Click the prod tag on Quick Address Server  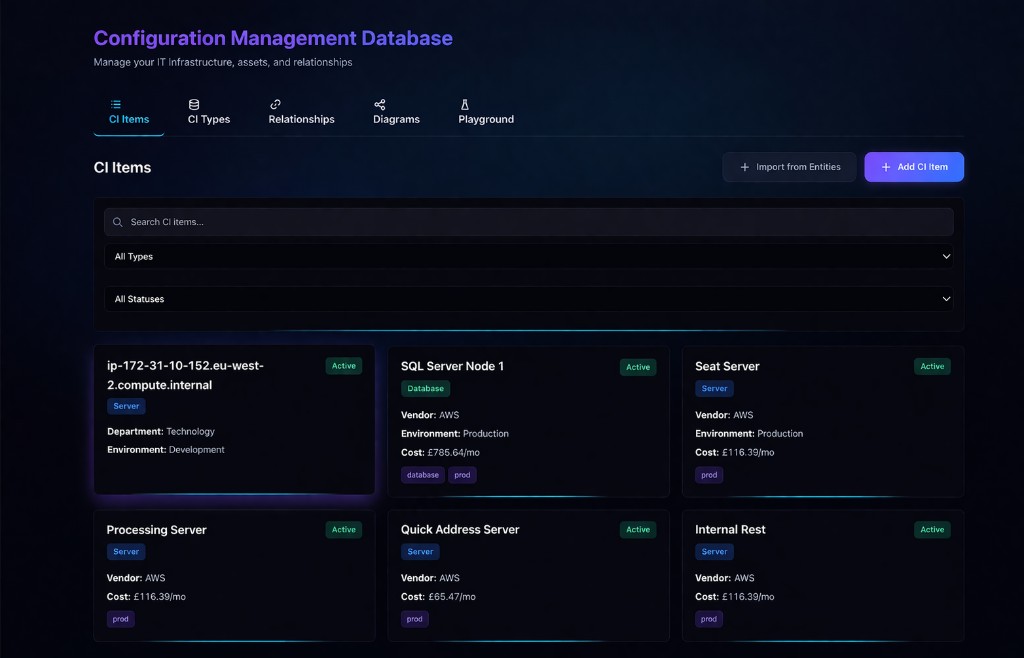(x=415, y=619)
